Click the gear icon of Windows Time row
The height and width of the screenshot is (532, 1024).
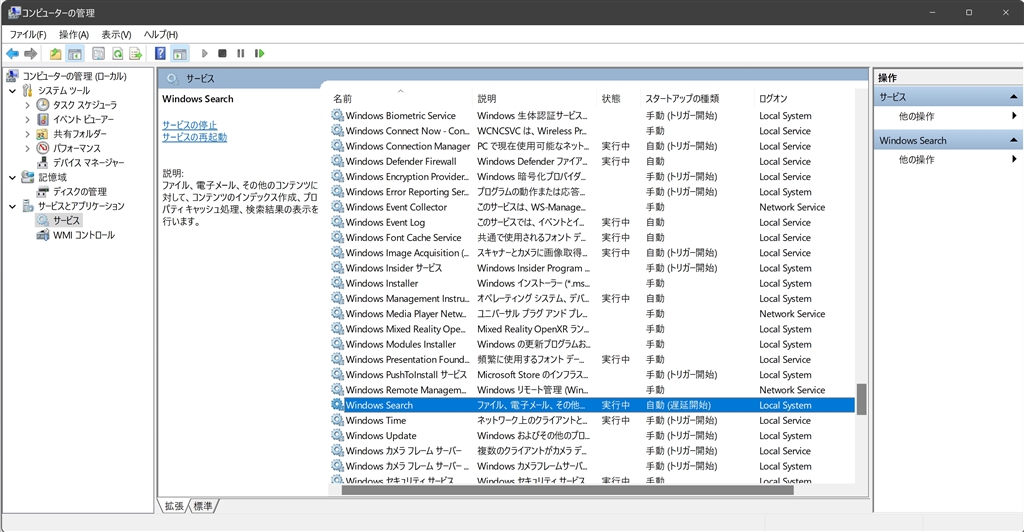click(x=337, y=420)
